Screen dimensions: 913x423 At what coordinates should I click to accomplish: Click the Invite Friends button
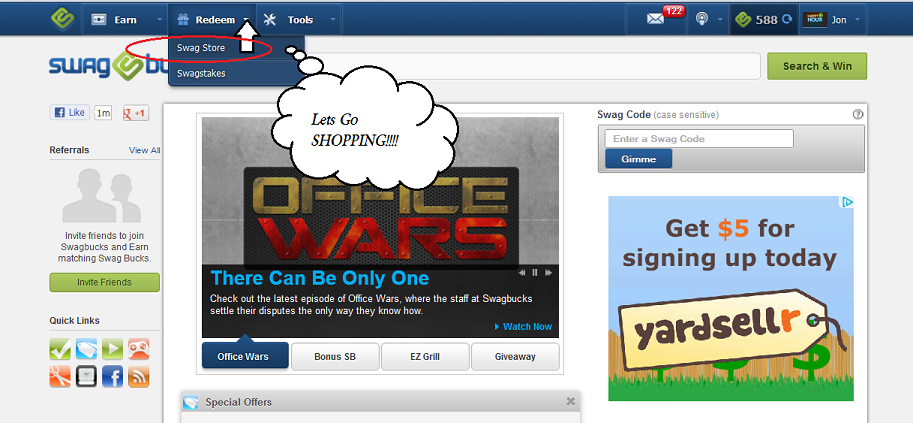(104, 282)
